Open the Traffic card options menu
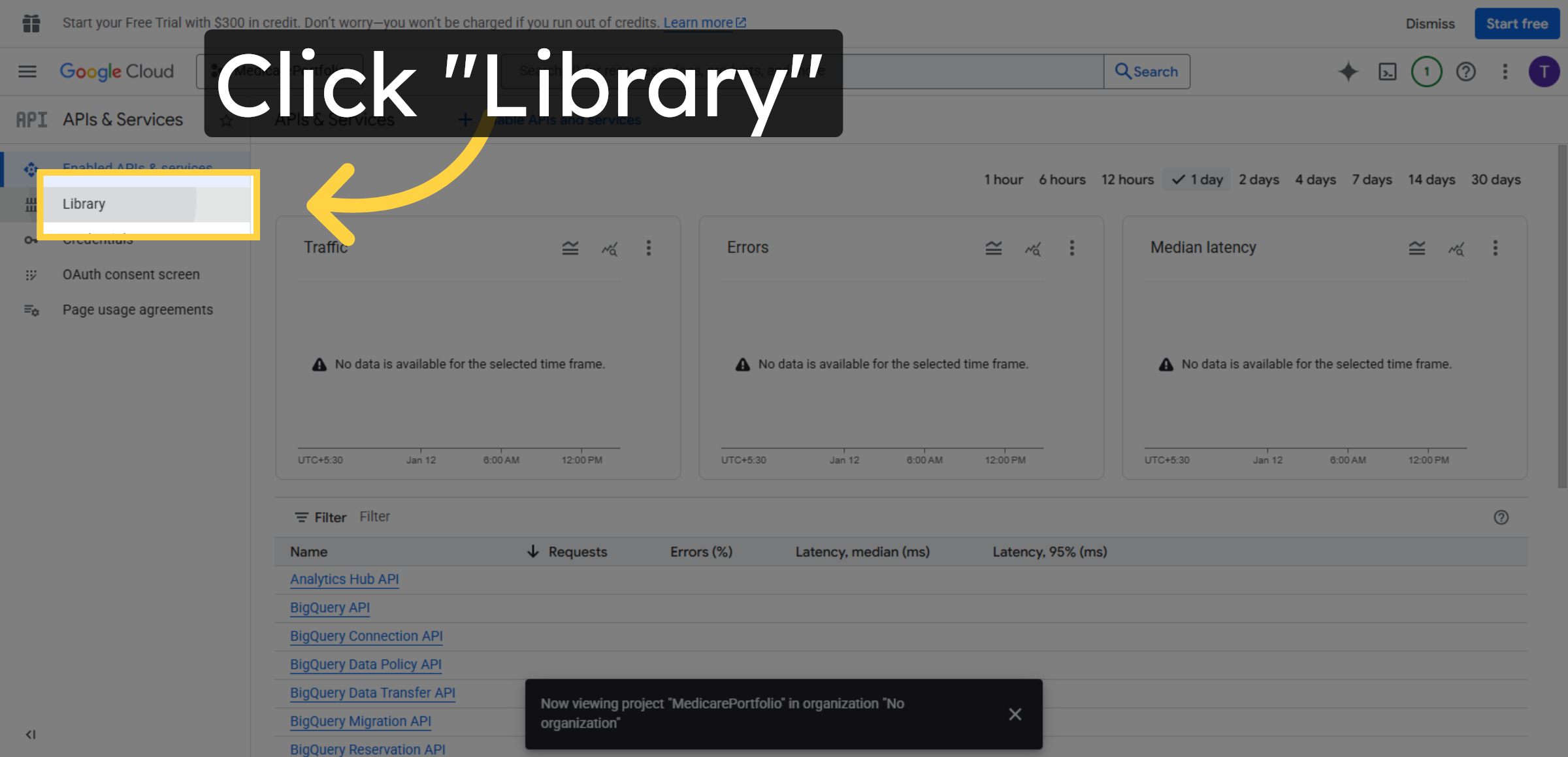 coord(649,248)
